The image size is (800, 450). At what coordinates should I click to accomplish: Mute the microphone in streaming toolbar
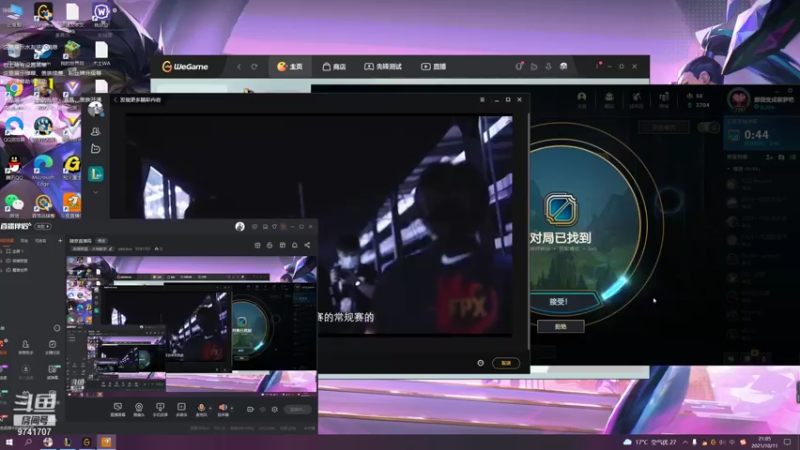tap(201, 409)
